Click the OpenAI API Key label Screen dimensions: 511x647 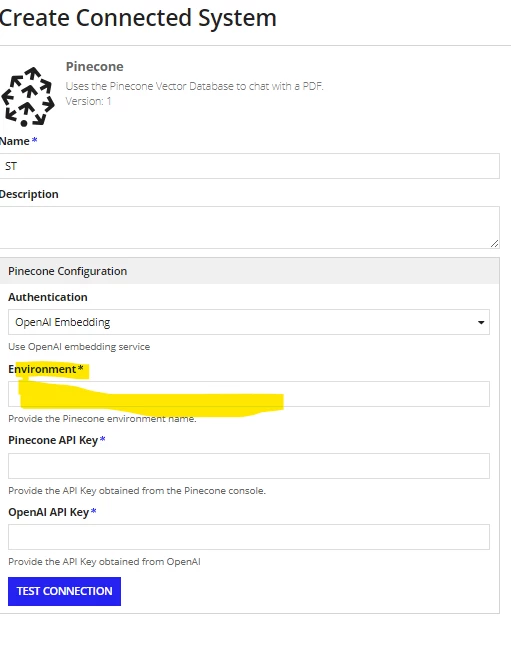pyautogui.click(x=52, y=512)
